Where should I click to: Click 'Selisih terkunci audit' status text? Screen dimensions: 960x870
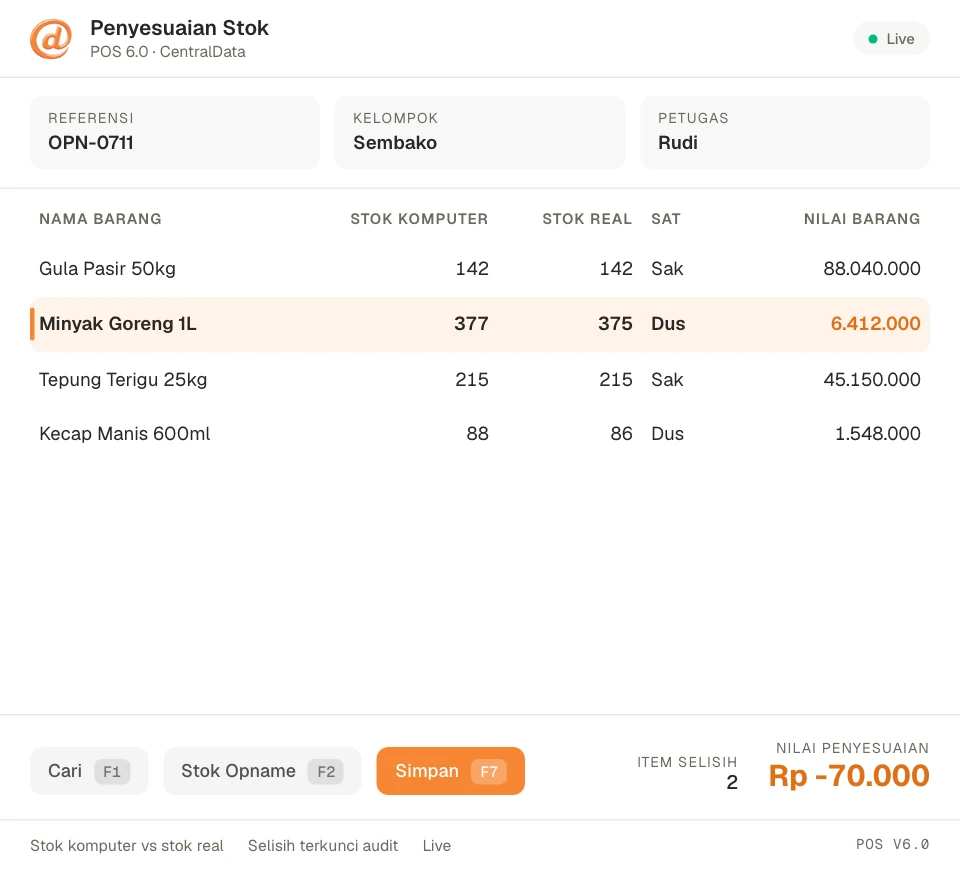323,846
